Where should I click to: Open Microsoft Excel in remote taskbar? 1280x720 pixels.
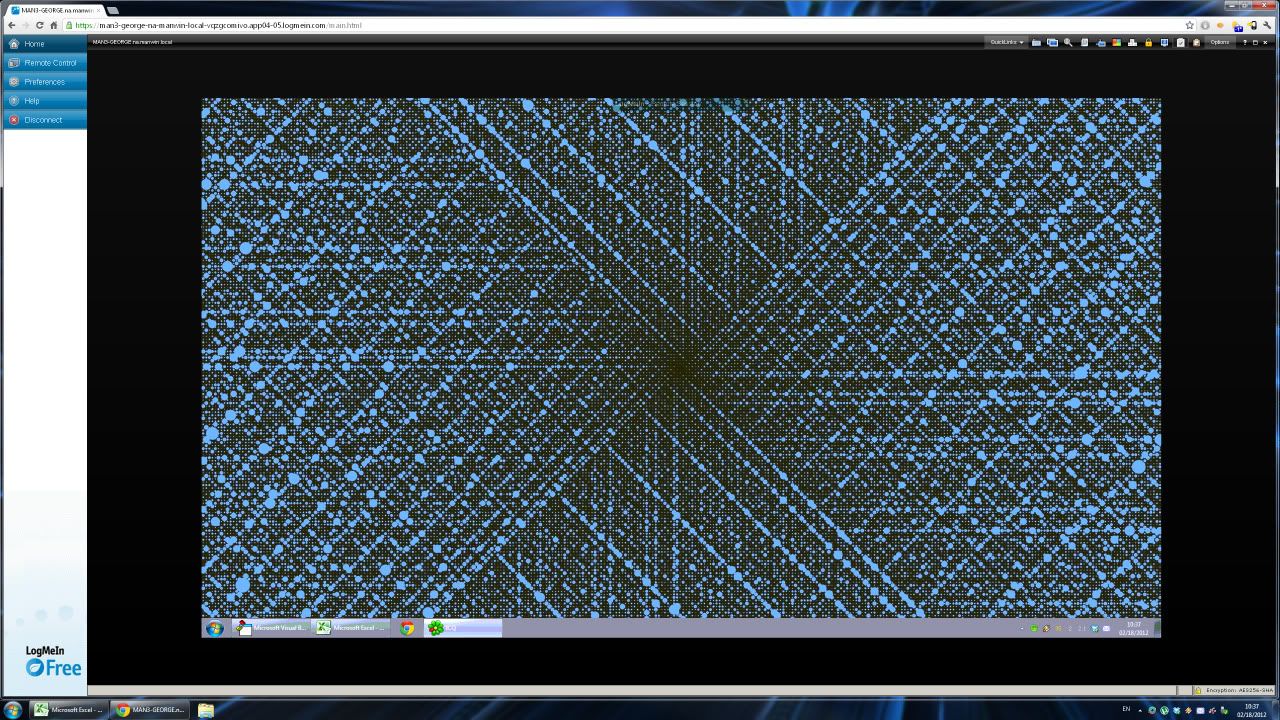point(350,628)
